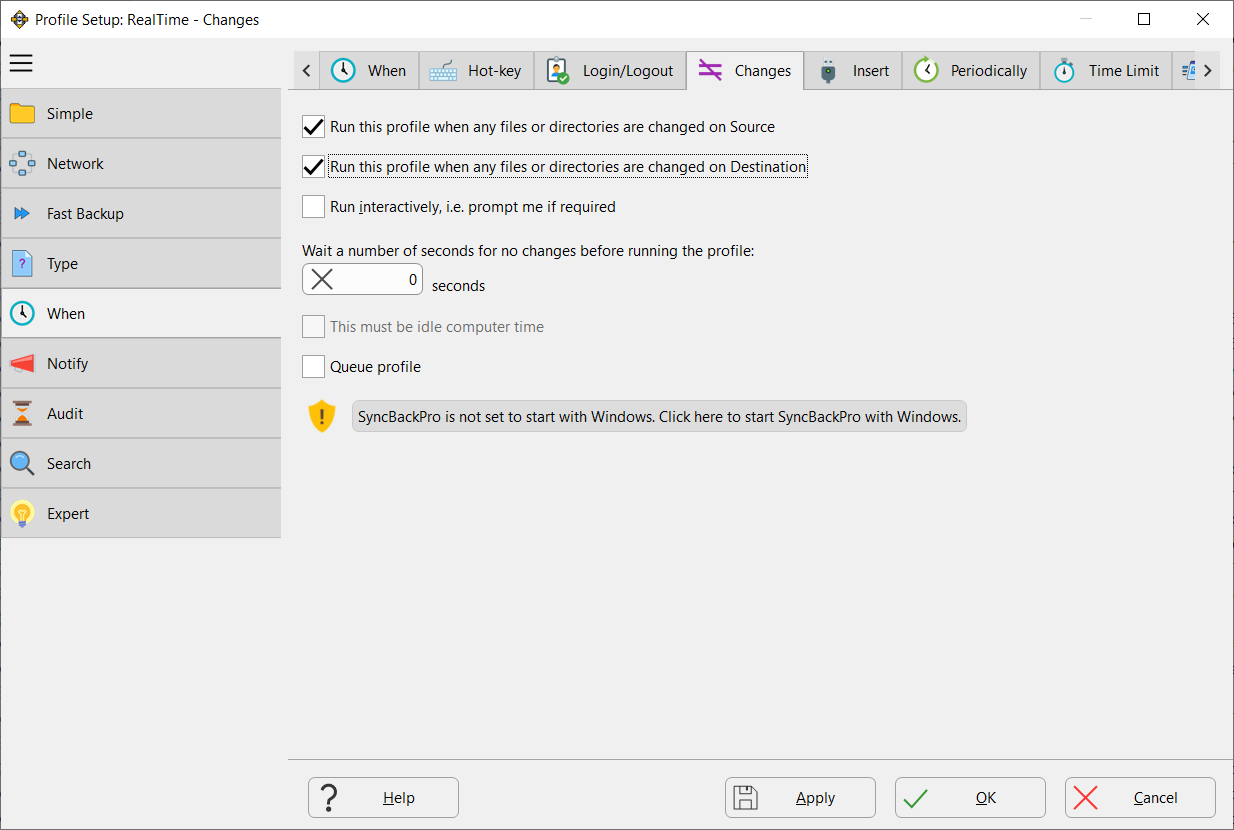Close the Profile Setup window
Image resolution: width=1234 pixels, height=830 pixels.
pos(1204,19)
